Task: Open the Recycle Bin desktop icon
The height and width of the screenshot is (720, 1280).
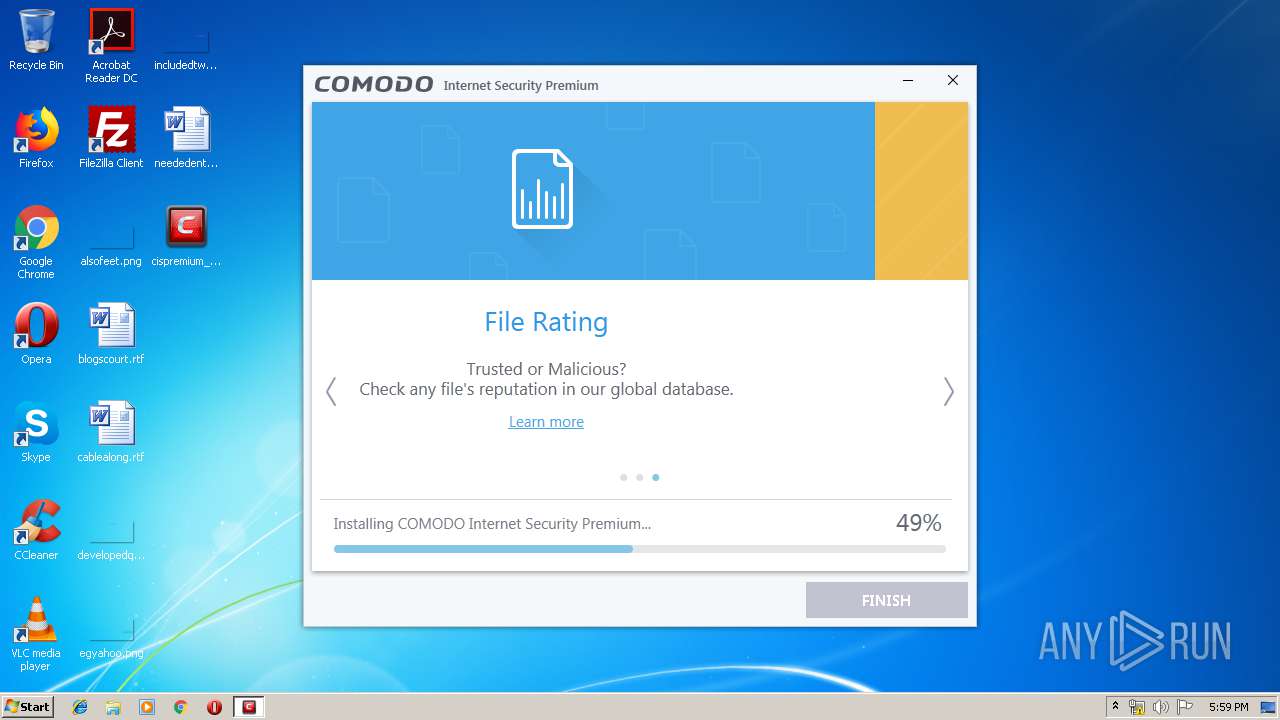Action: [x=36, y=40]
